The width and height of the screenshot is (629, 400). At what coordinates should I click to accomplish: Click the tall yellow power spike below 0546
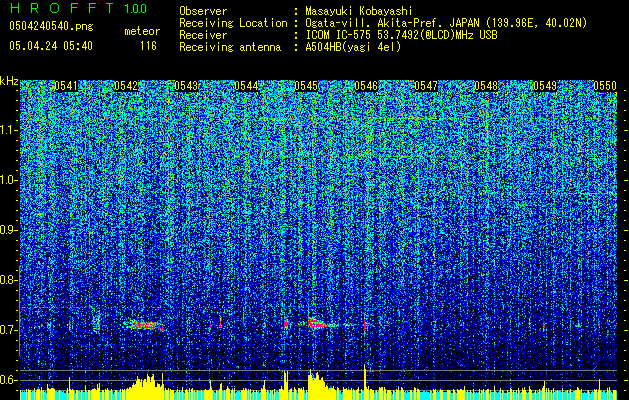(x=365, y=378)
